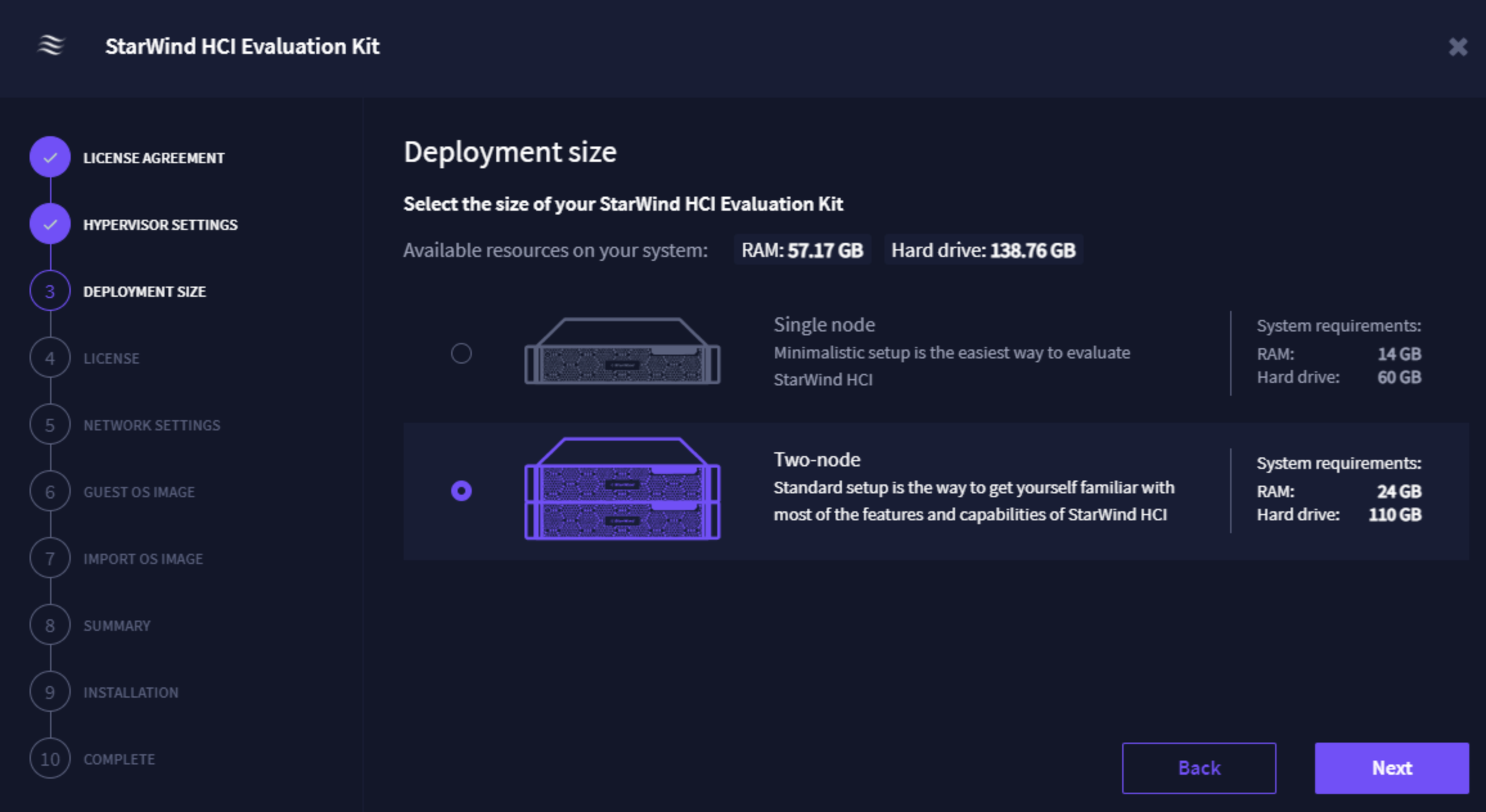Click the step 10 Complete circle

coord(50,759)
